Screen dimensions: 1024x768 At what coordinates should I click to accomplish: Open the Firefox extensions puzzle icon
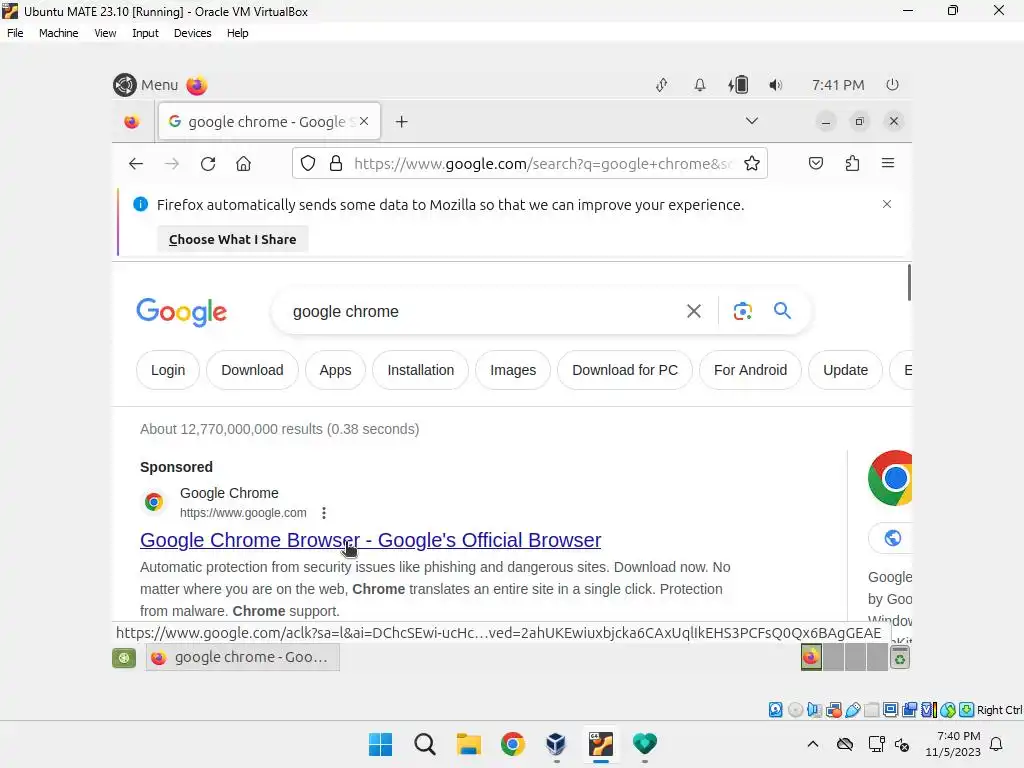[852, 163]
